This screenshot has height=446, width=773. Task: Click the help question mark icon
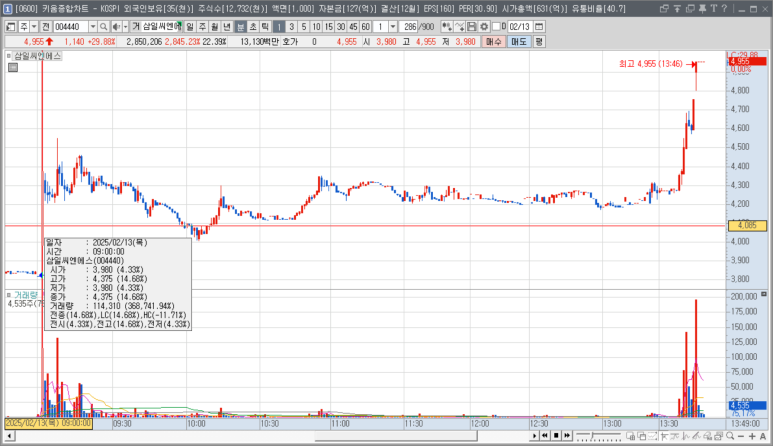coord(724,8)
